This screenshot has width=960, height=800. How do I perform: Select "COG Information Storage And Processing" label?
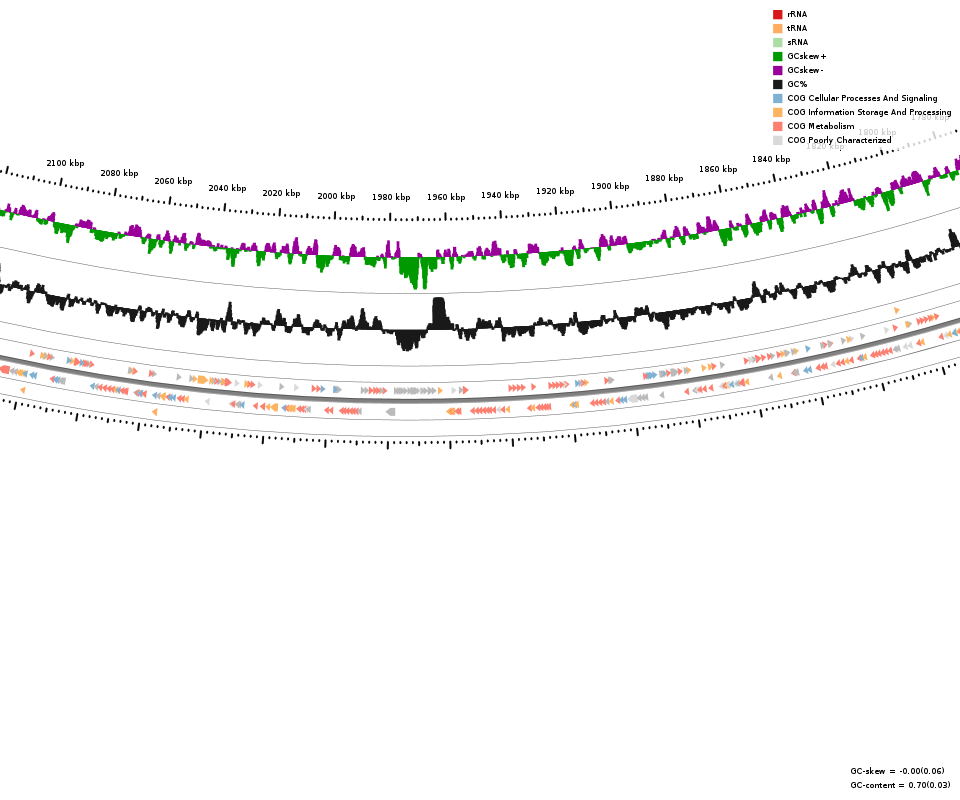pyautogui.click(x=869, y=112)
